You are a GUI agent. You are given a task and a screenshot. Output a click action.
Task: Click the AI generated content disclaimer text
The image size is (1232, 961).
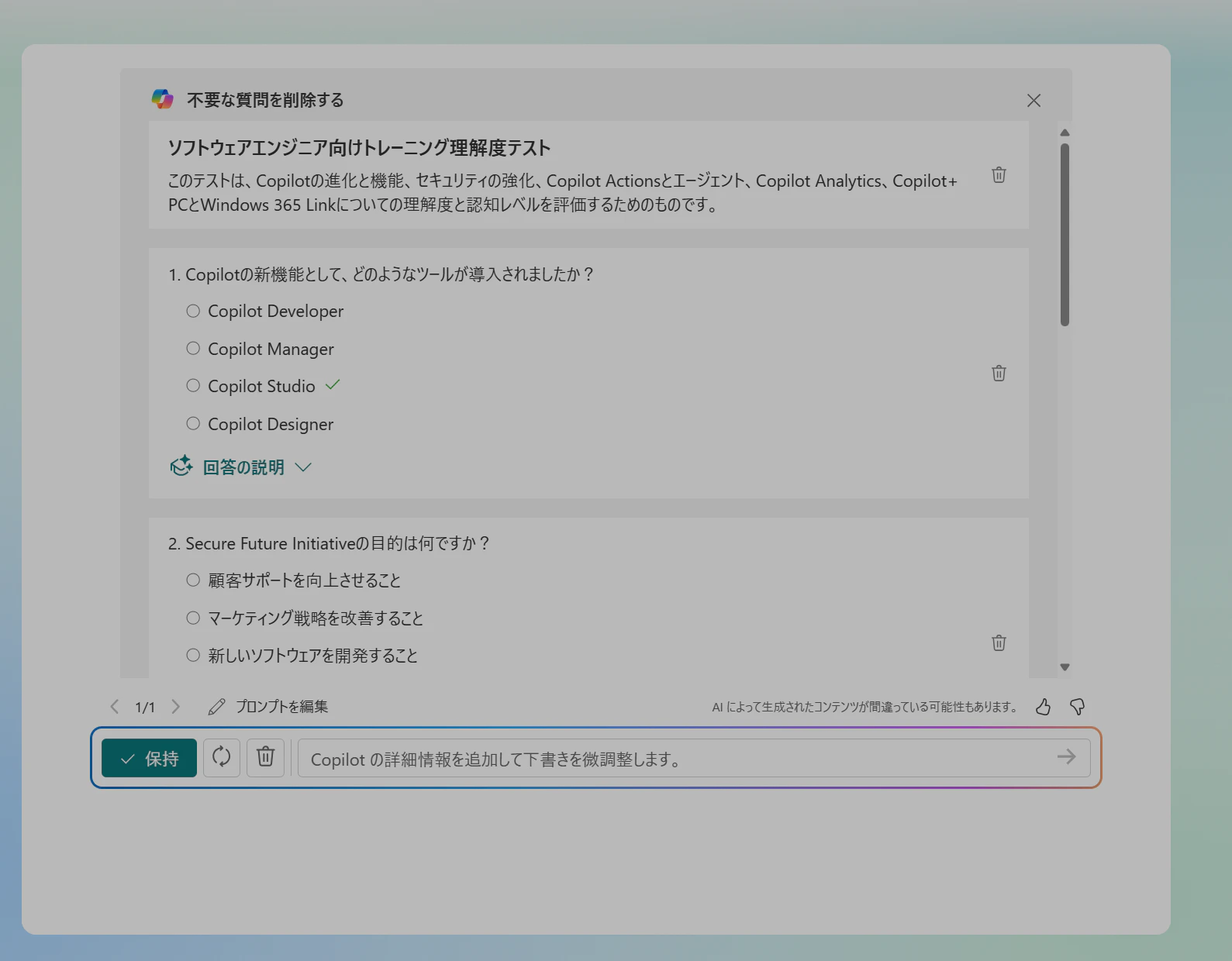pos(864,707)
